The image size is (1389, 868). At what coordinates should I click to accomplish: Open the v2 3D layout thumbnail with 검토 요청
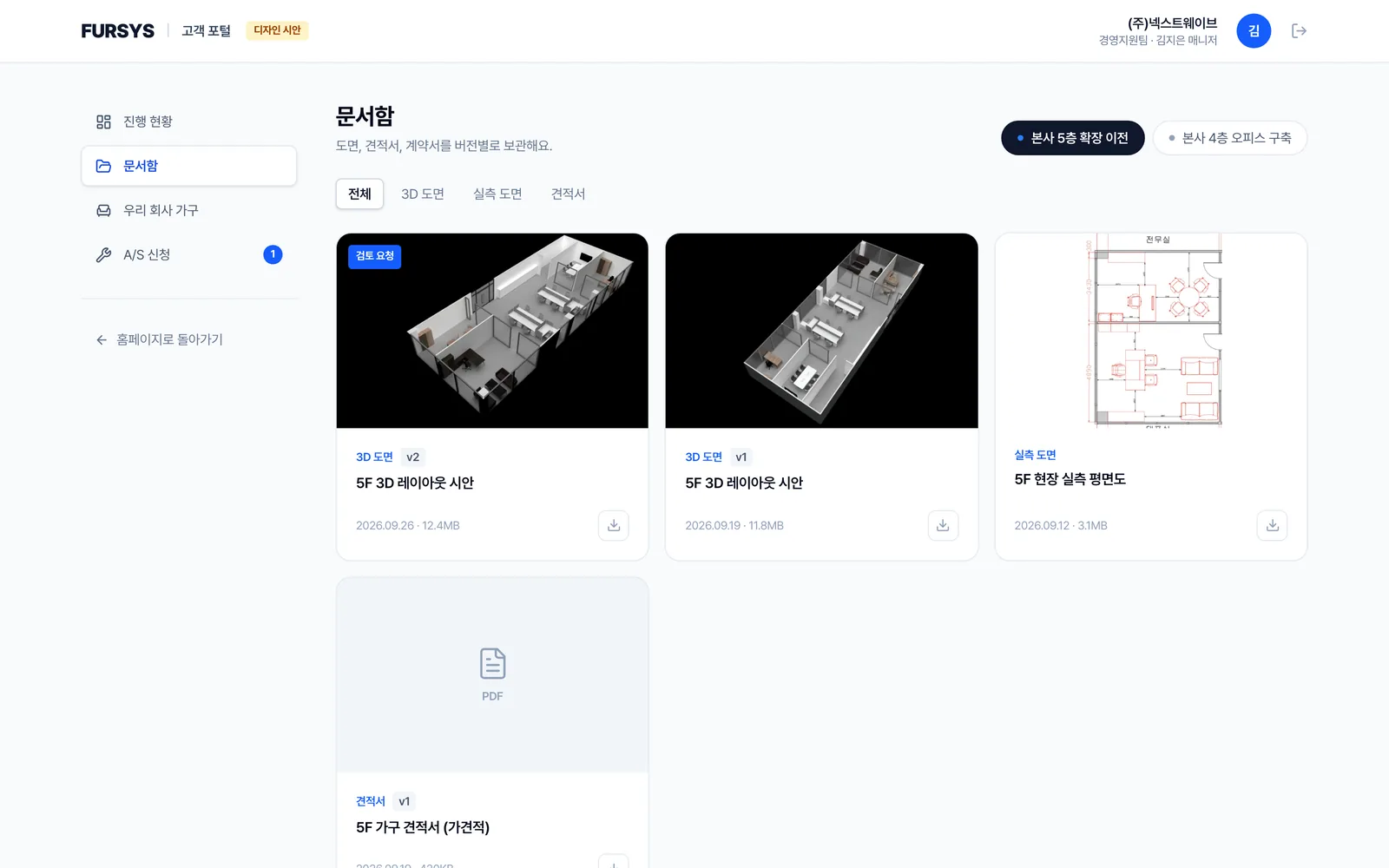(x=492, y=331)
